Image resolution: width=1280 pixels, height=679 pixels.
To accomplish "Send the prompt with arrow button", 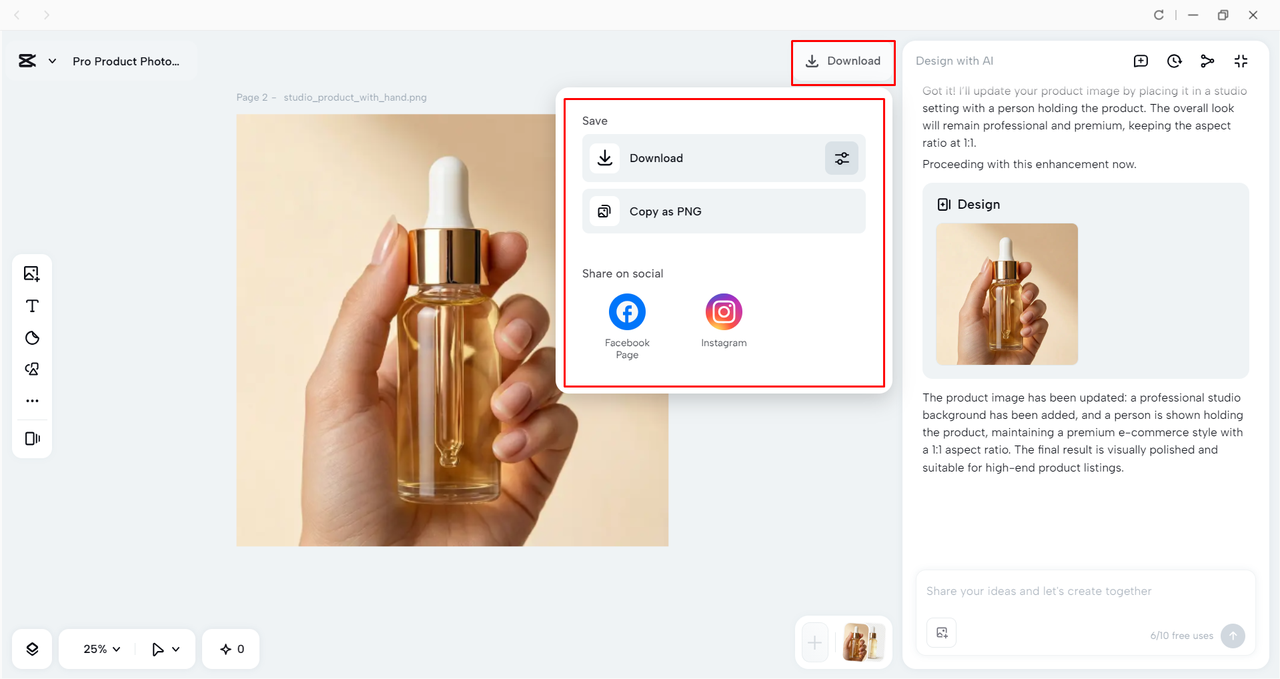I will coord(1233,636).
